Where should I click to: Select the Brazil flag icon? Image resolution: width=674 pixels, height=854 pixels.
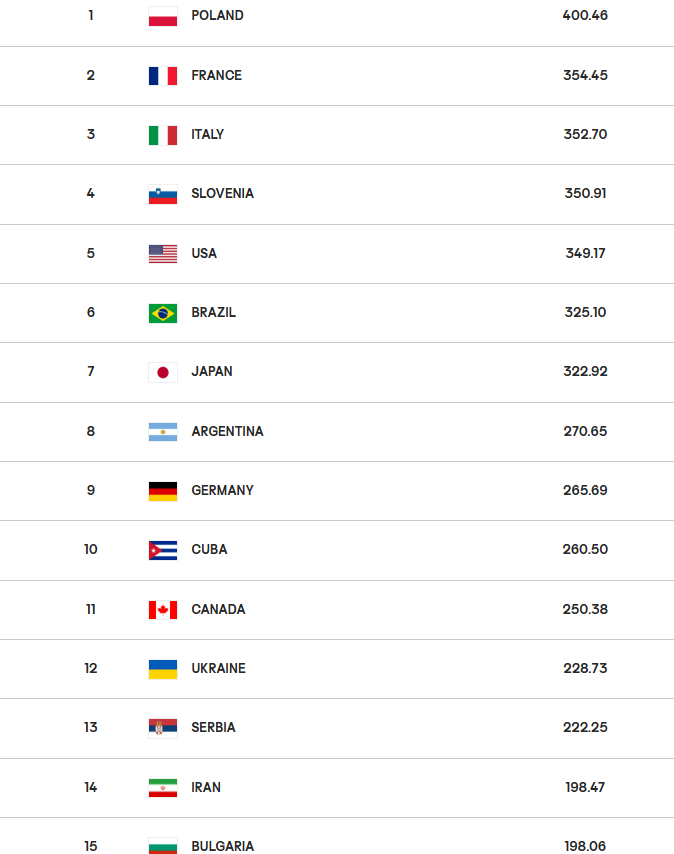[x=162, y=313]
